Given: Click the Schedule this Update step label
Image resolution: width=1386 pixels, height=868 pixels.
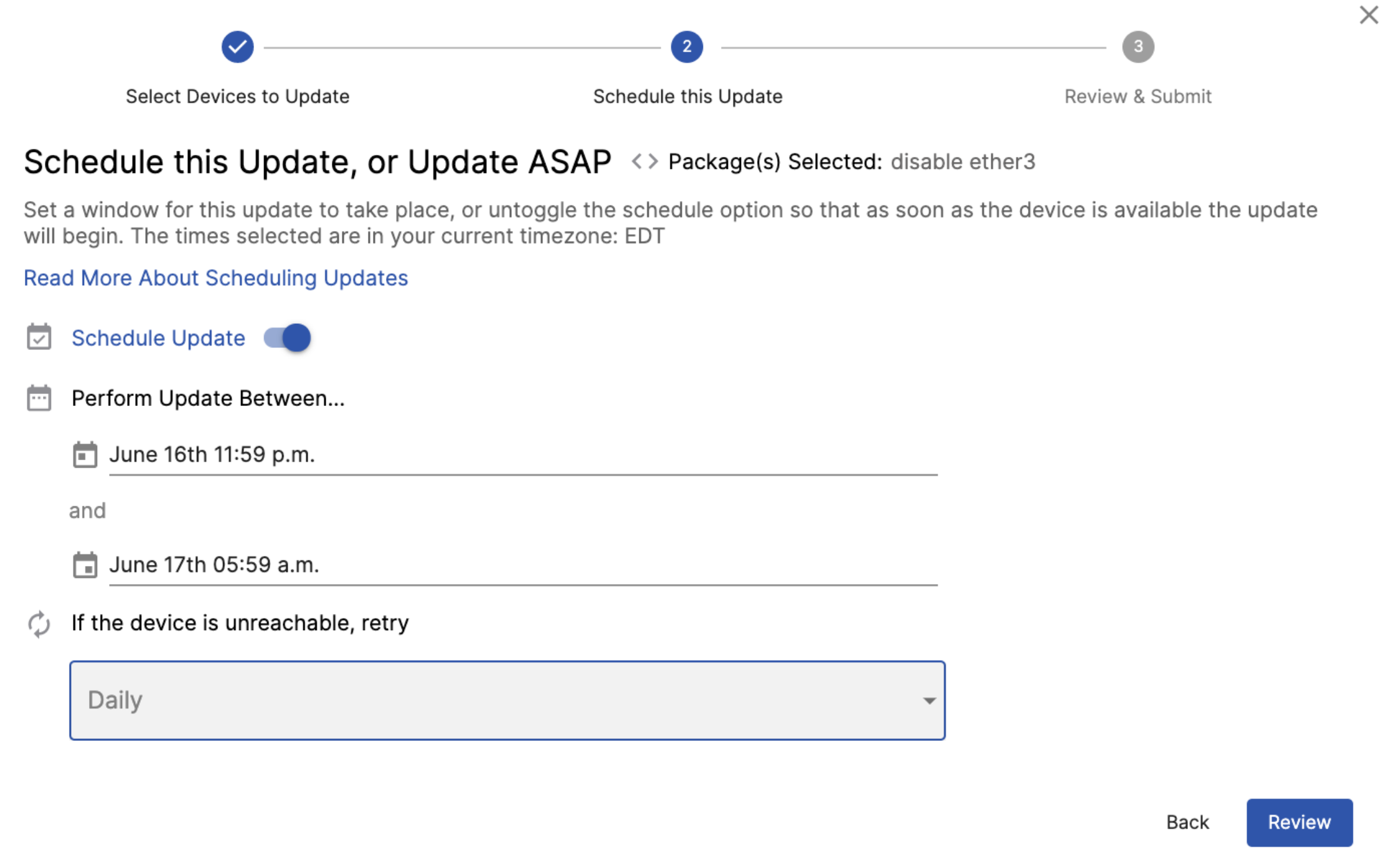Looking at the screenshot, I should click(x=687, y=97).
